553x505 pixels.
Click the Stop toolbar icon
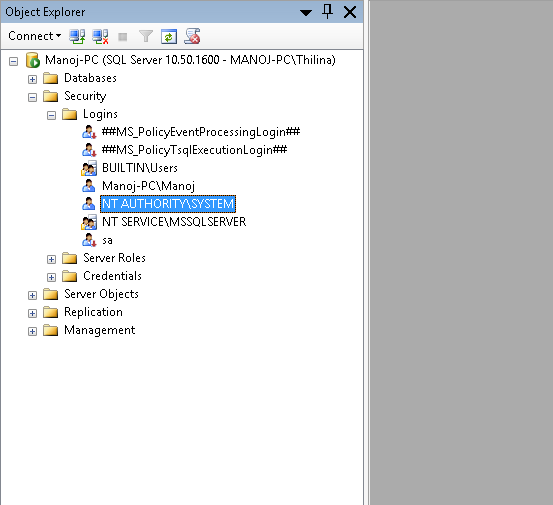[123, 37]
